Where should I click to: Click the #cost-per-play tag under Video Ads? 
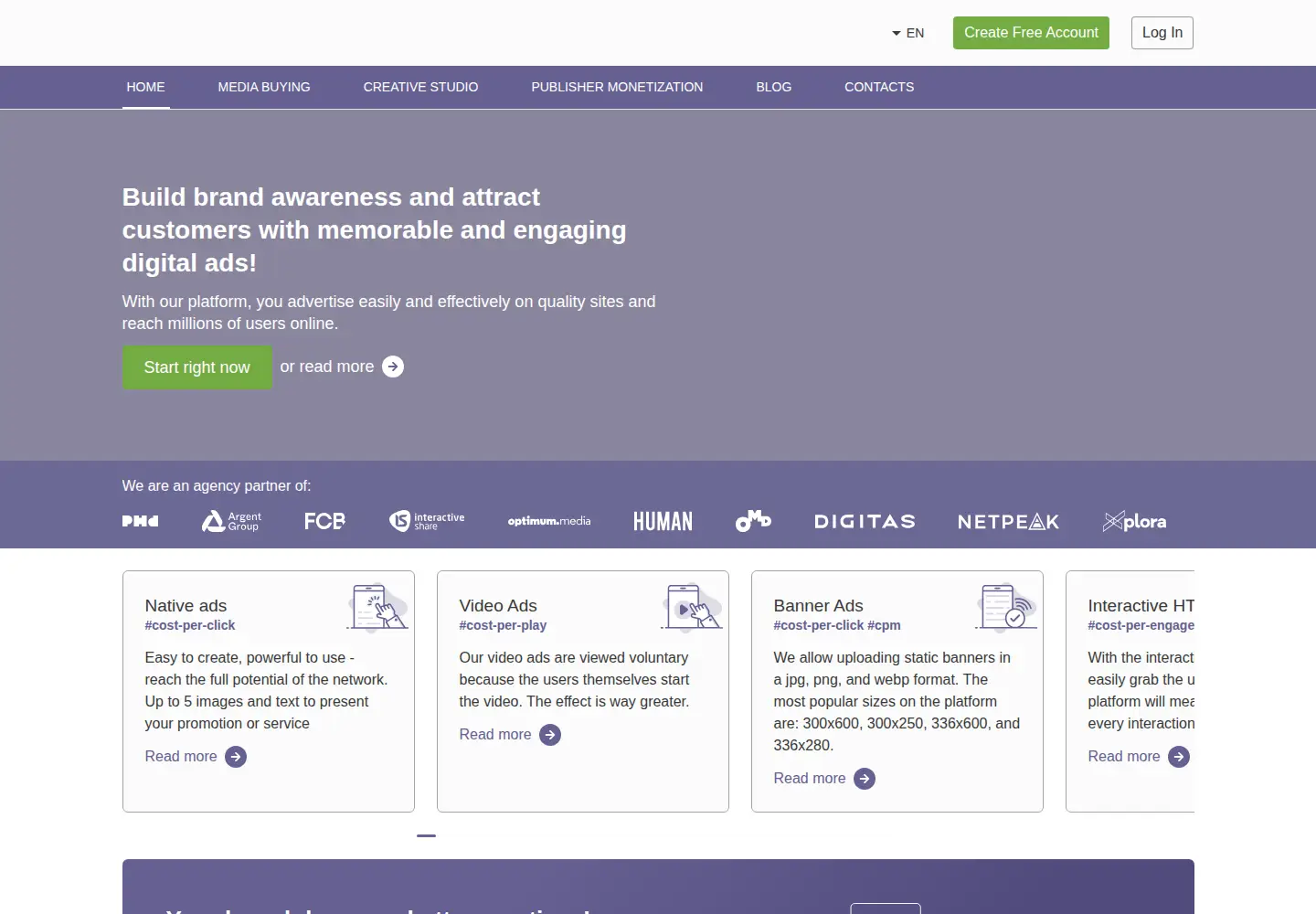pyautogui.click(x=503, y=625)
